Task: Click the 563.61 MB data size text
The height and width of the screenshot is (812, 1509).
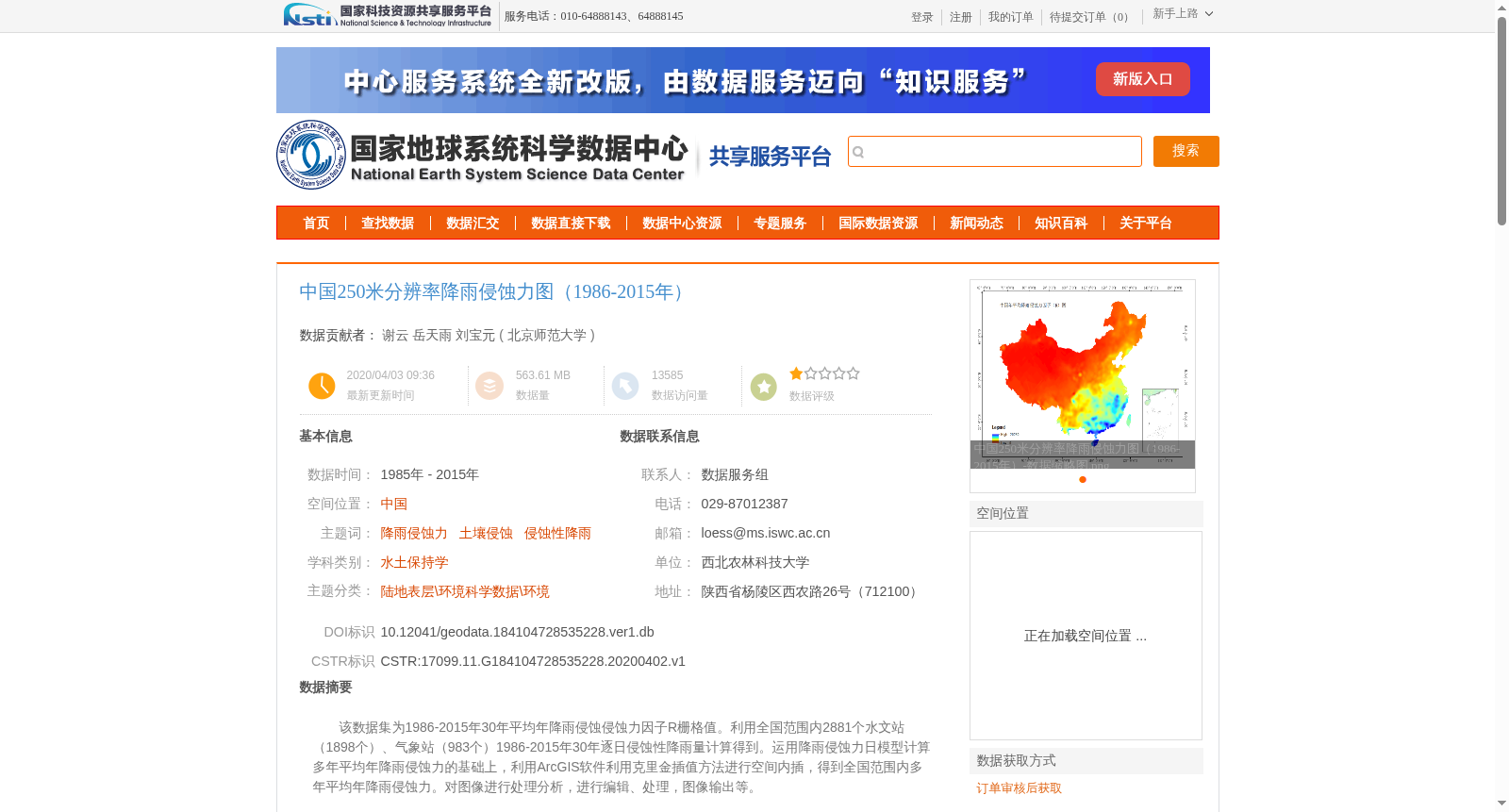Action: (x=543, y=375)
